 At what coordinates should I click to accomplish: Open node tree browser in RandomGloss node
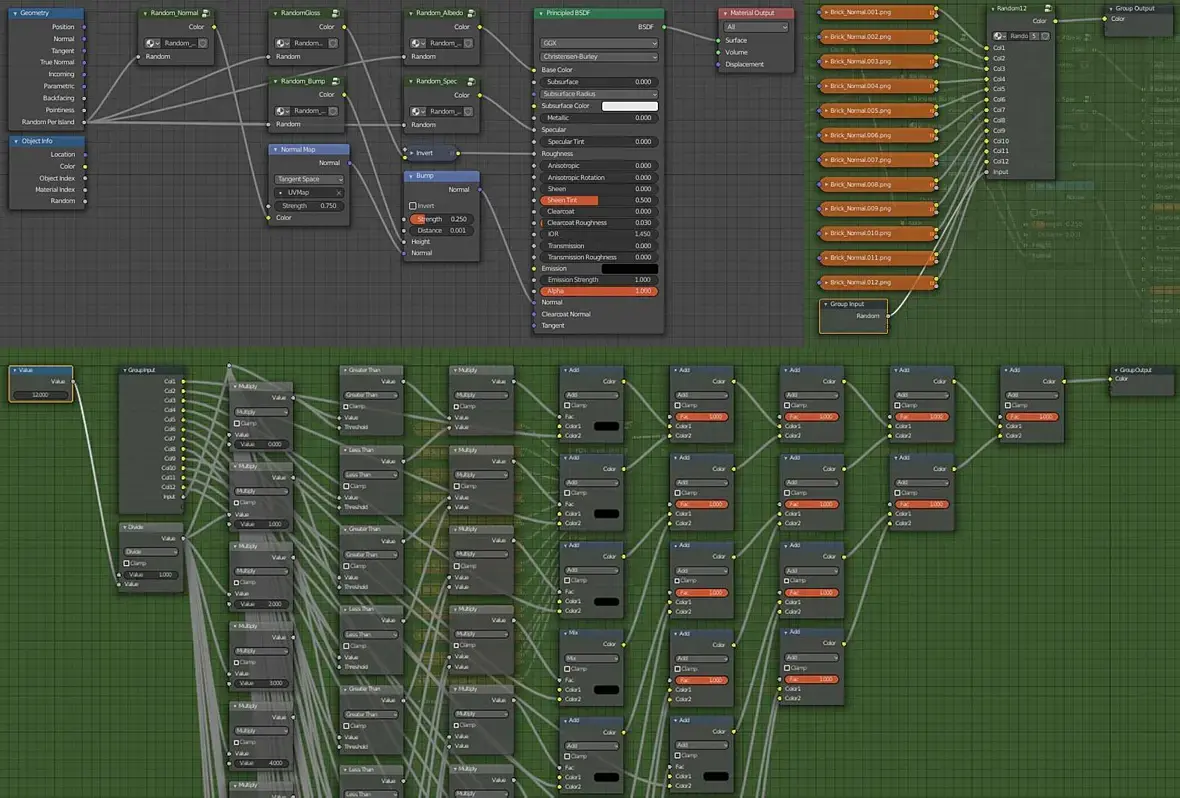tap(282, 43)
